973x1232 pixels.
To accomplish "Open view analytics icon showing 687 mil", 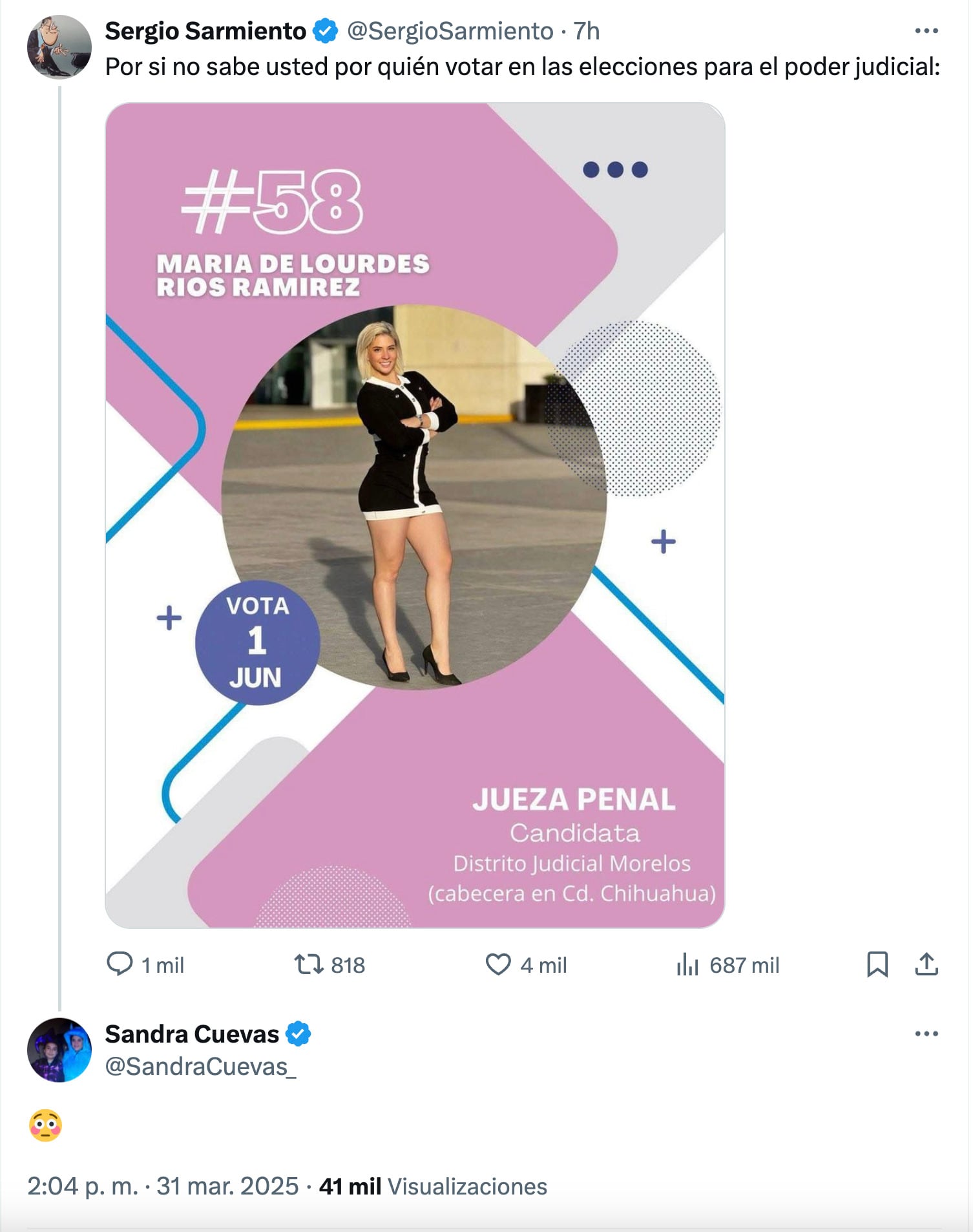I will [687, 965].
